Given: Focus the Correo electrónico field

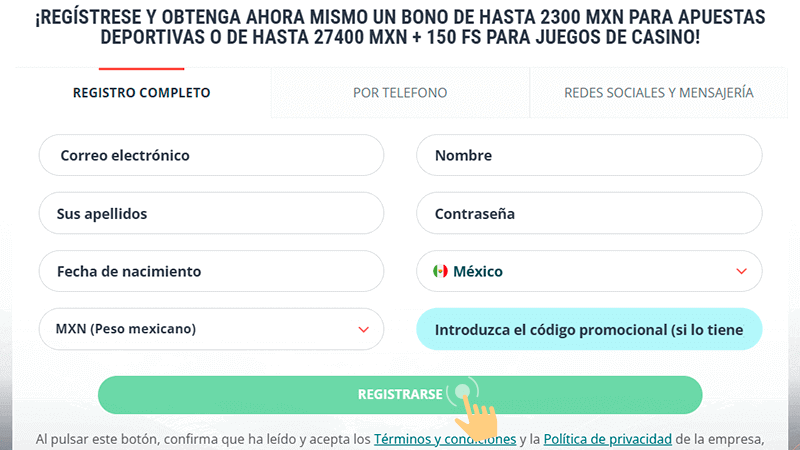Looking at the screenshot, I should click(x=212, y=155).
